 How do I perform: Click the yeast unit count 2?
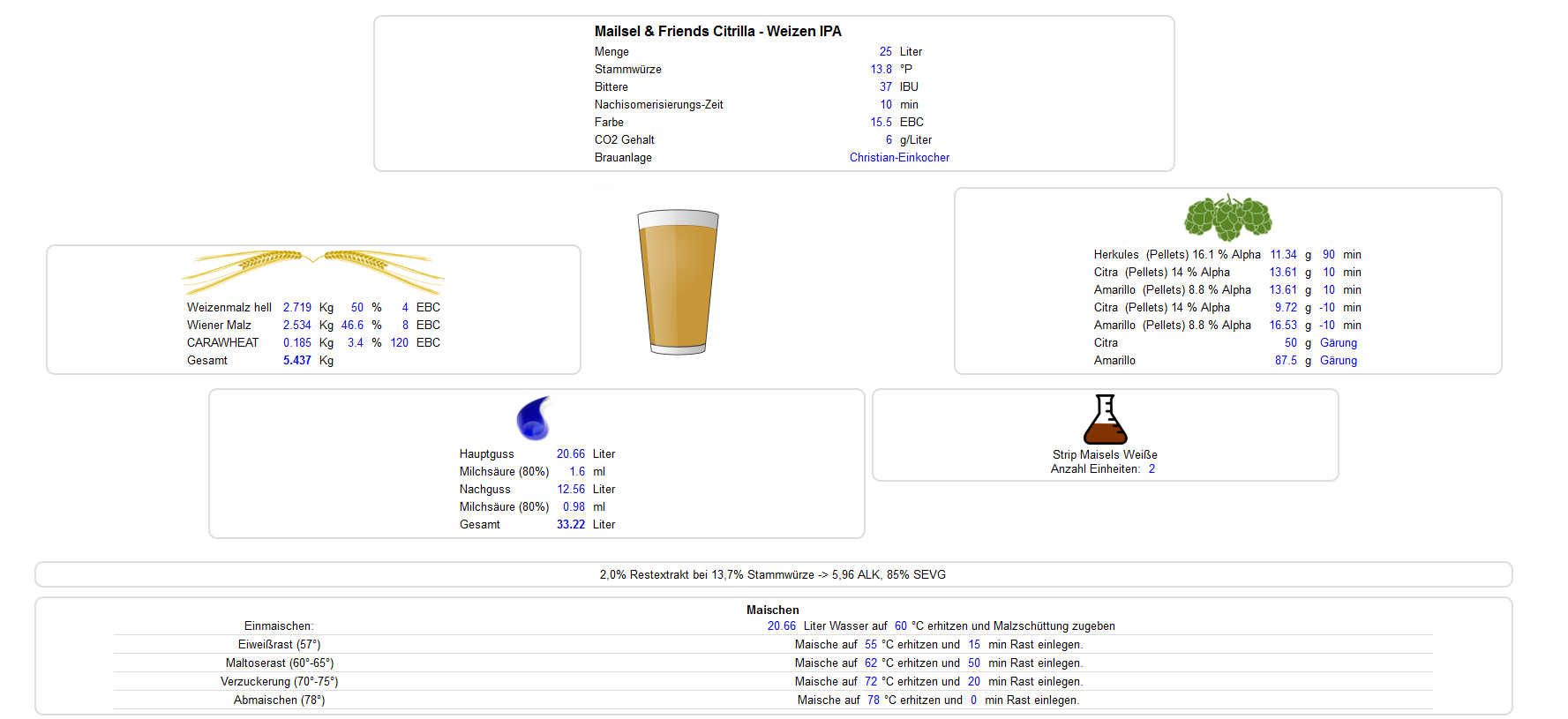tap(1152, 469)
